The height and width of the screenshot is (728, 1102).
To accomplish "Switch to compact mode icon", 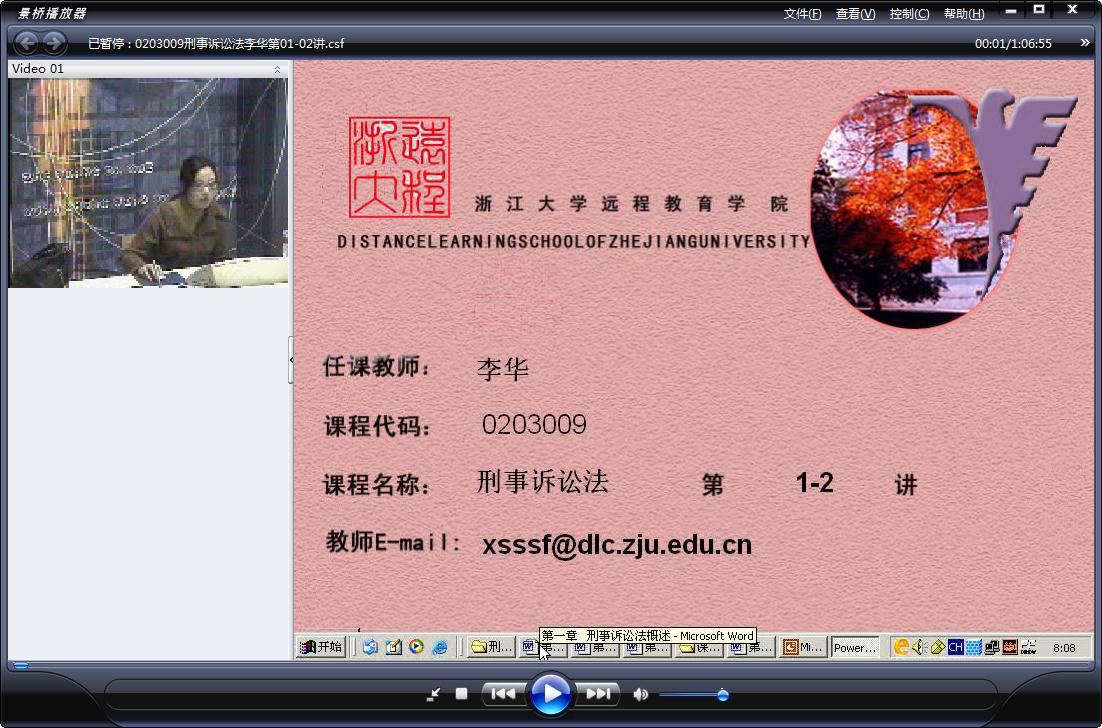I will pyautogui.click(x=434, y=694).
